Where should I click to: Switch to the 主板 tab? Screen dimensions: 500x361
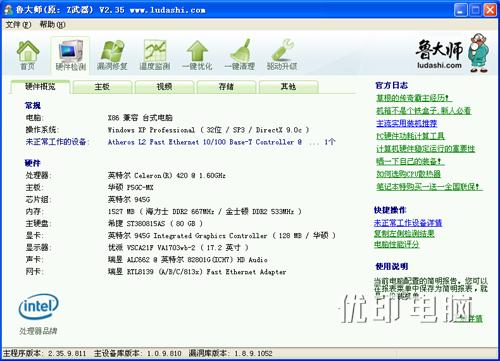point(102,87)
